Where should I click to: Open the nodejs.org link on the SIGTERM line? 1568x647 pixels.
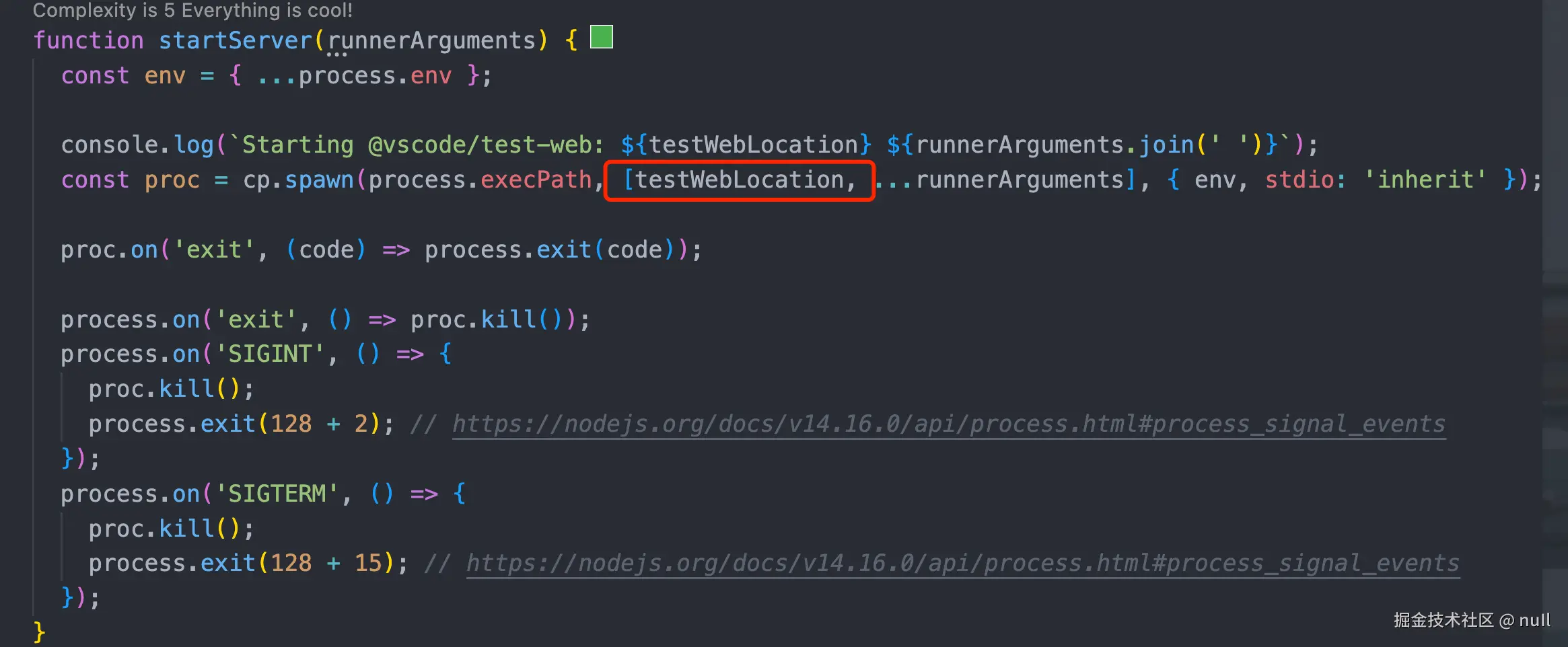click(x=962, y=563)
